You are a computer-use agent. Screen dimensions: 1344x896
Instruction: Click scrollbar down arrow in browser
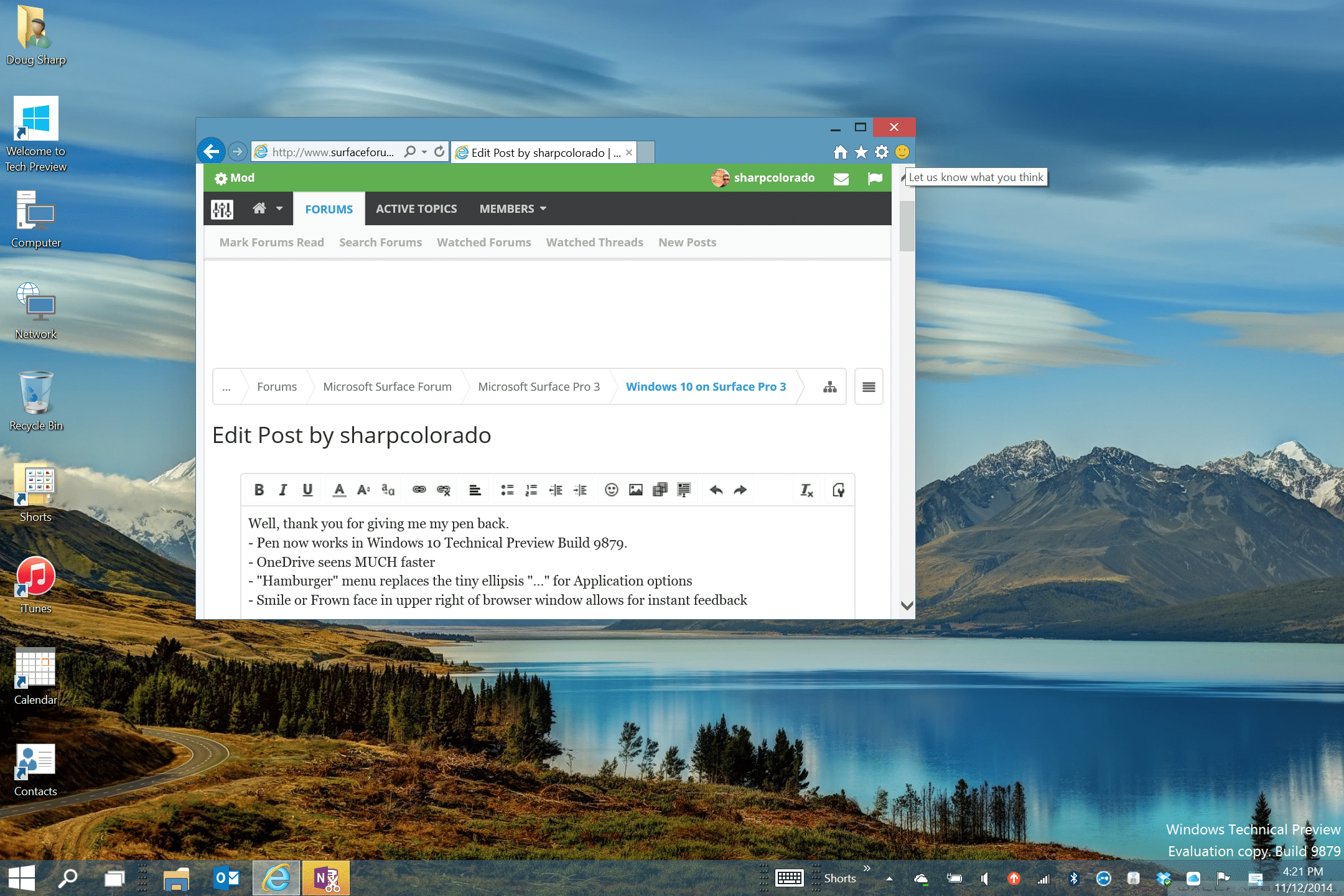907,605
